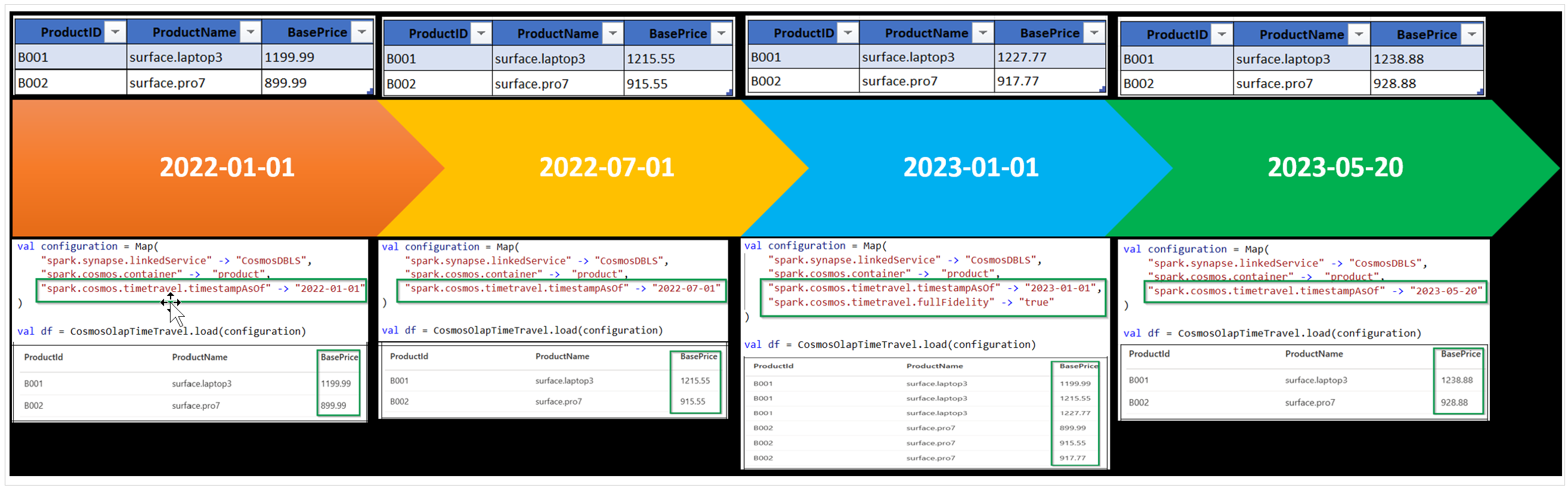Open ProductID filter arrow in third table
Image resolution: width=1568 pixels, height=491 pixels.
tap(848, 32)
